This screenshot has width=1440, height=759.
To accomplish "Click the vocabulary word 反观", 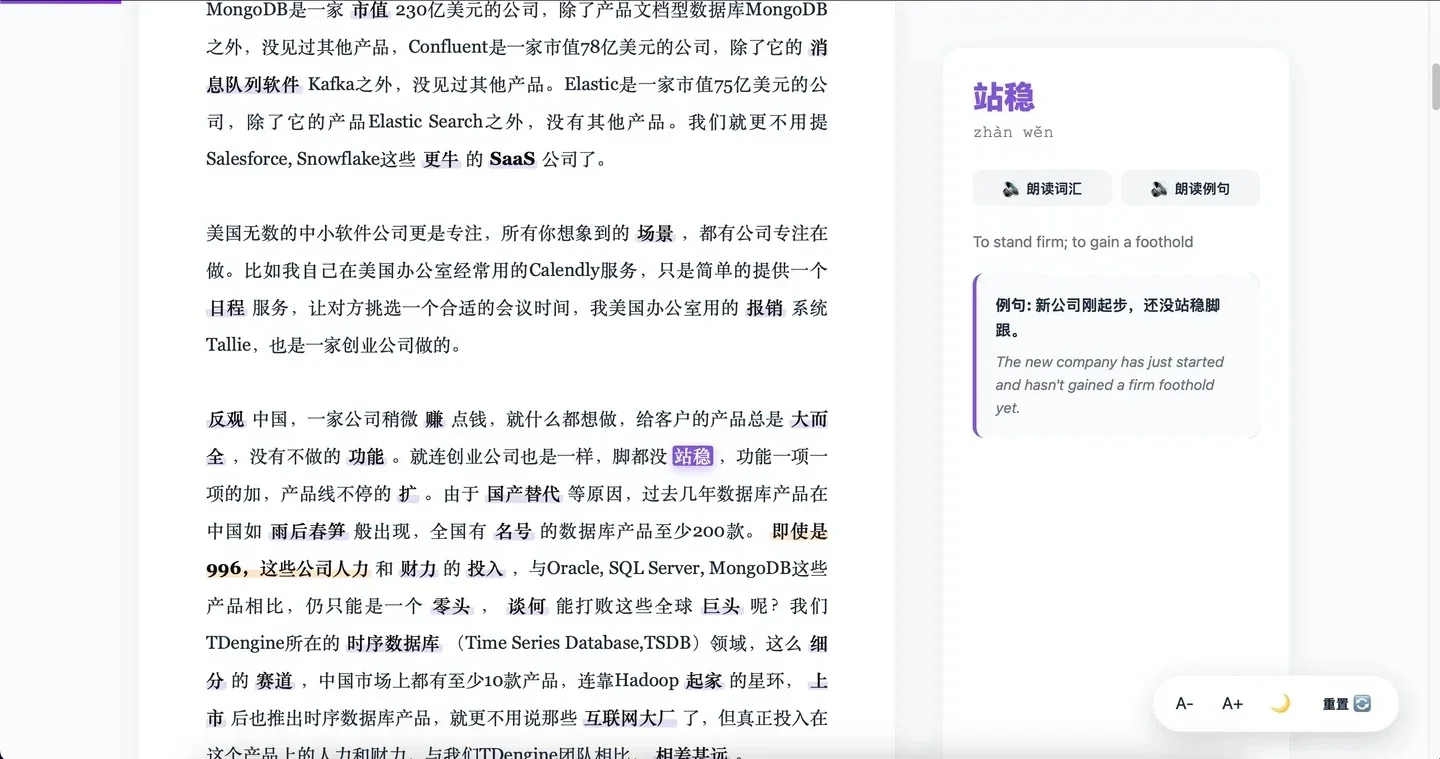I will tap(226, 419).
